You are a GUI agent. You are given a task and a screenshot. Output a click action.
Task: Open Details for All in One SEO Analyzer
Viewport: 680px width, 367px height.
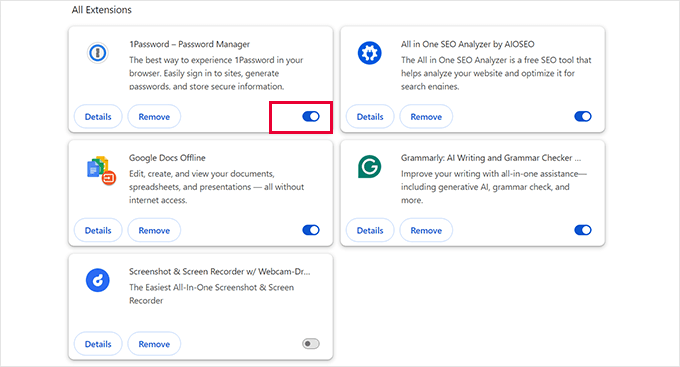370,117
